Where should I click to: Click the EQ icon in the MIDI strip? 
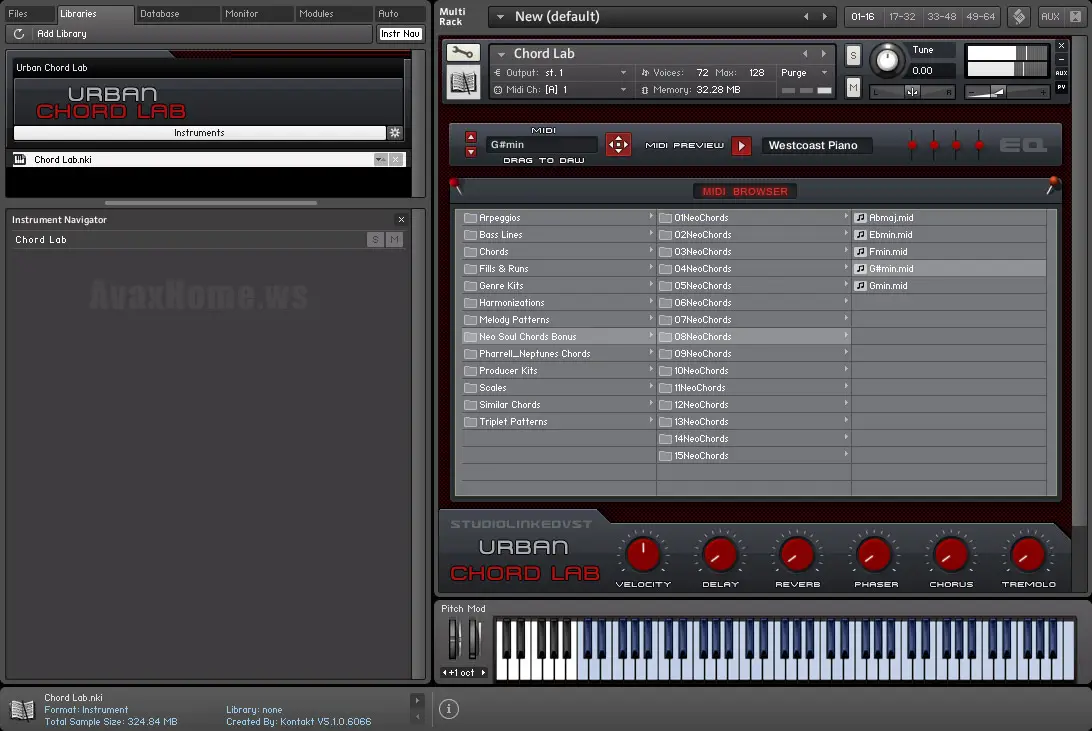click(x=1023, y=145)
